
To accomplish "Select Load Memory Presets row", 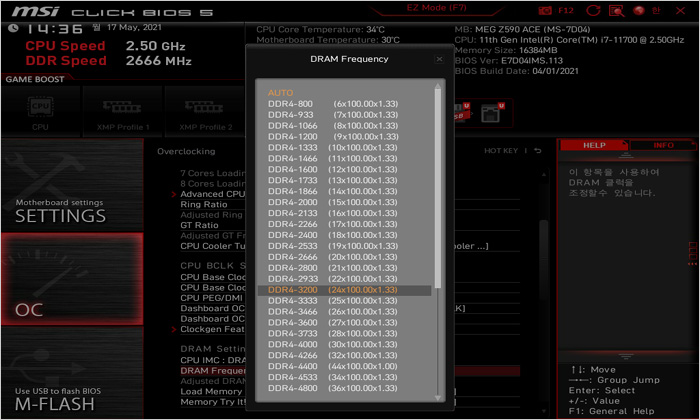I will click(211, 391).
